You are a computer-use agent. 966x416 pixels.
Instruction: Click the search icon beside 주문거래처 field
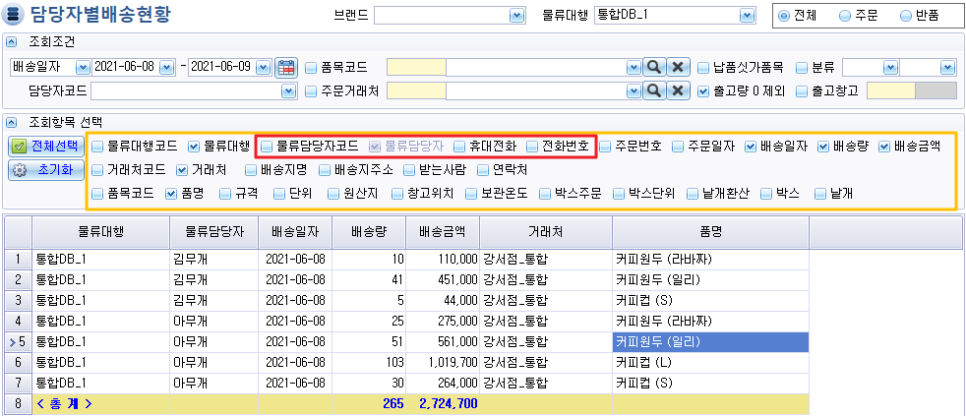pos(654,91)
